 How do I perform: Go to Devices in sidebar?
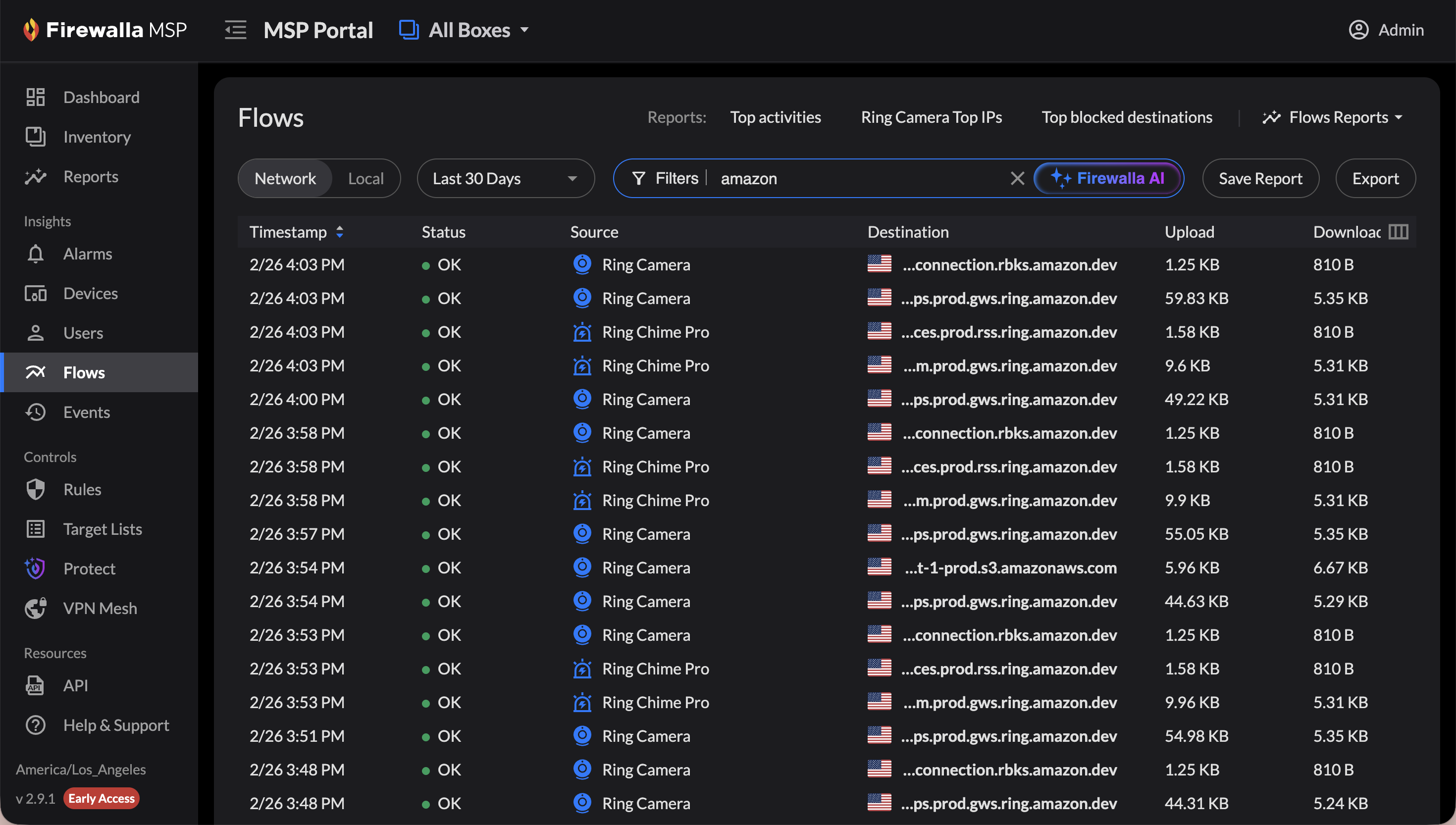click(90, 294)
